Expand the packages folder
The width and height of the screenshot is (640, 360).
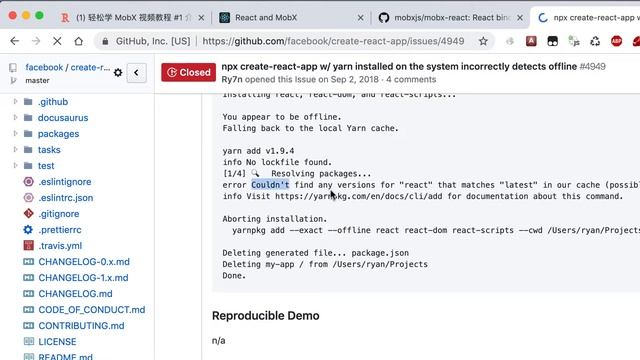click(x=16, y=133)
